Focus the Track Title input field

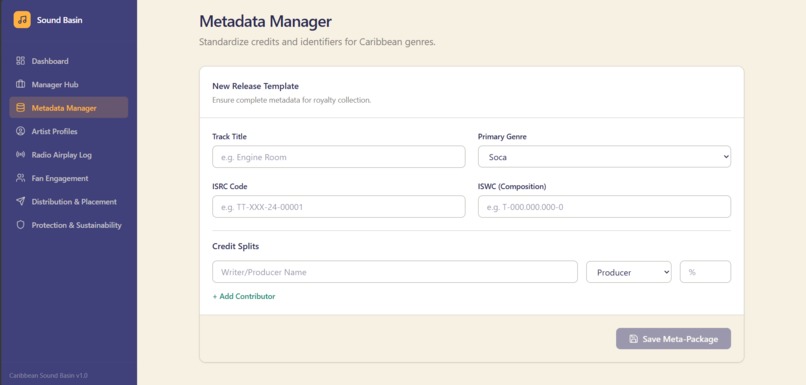(x=339, y=157)
